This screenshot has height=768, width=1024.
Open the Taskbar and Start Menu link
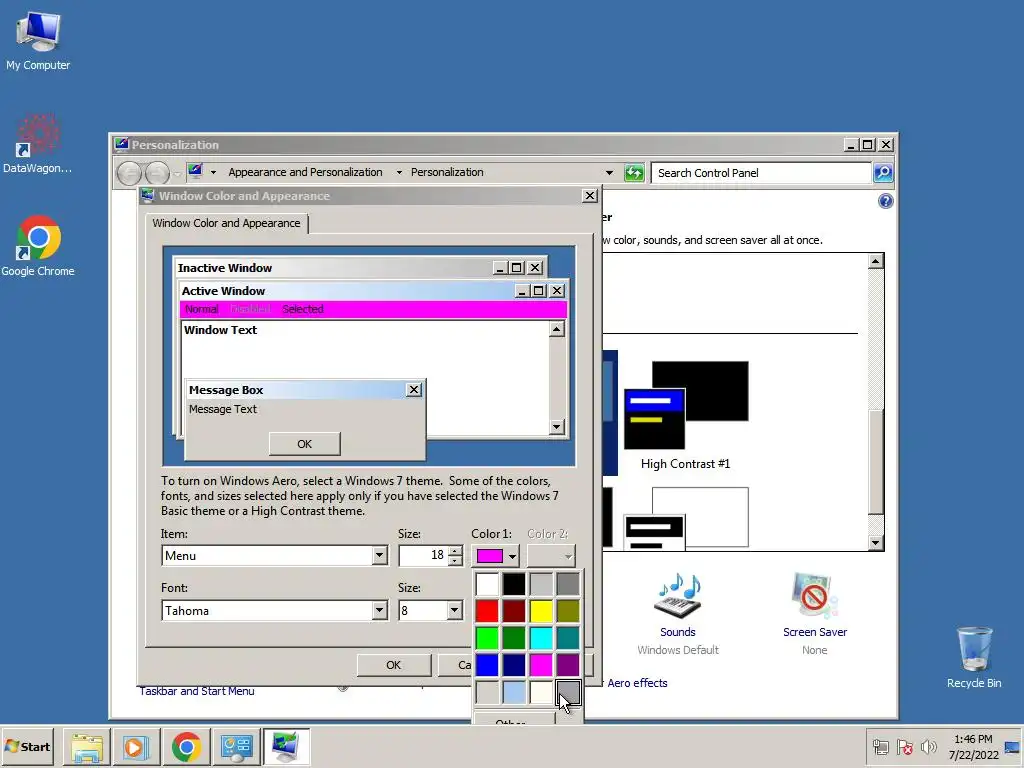pyautogui.click(x=197, y=691)
